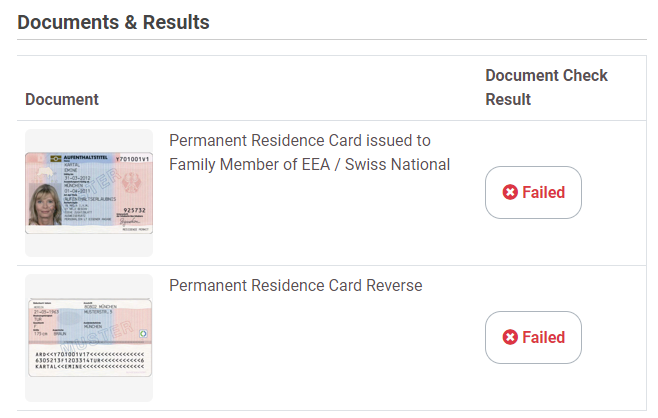The width and height of the screenshot is (658, 418).
Task: Select the "Document Check Result" column header
Action: (546, 87)
